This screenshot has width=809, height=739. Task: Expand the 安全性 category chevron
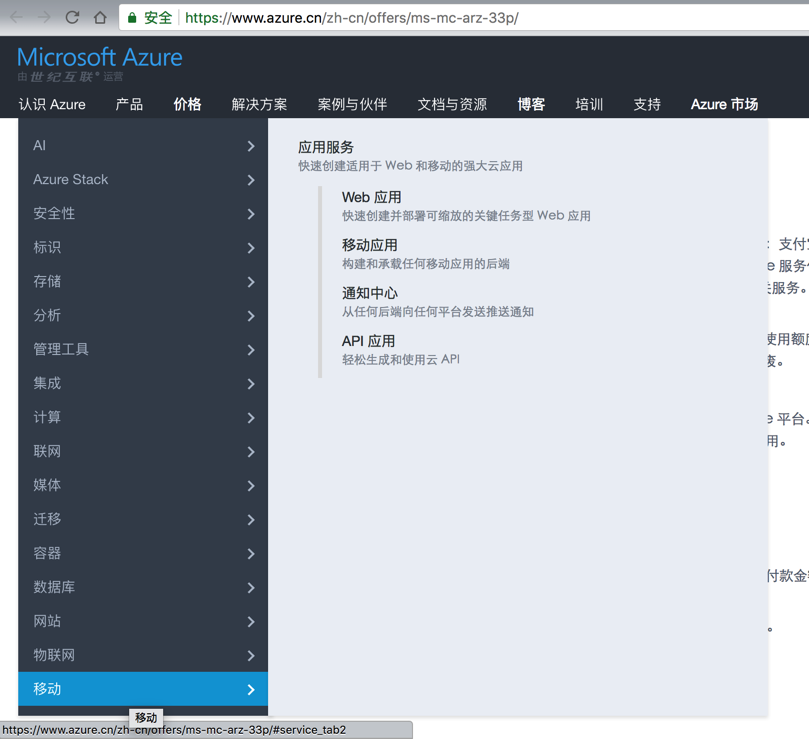click(251, 214)
